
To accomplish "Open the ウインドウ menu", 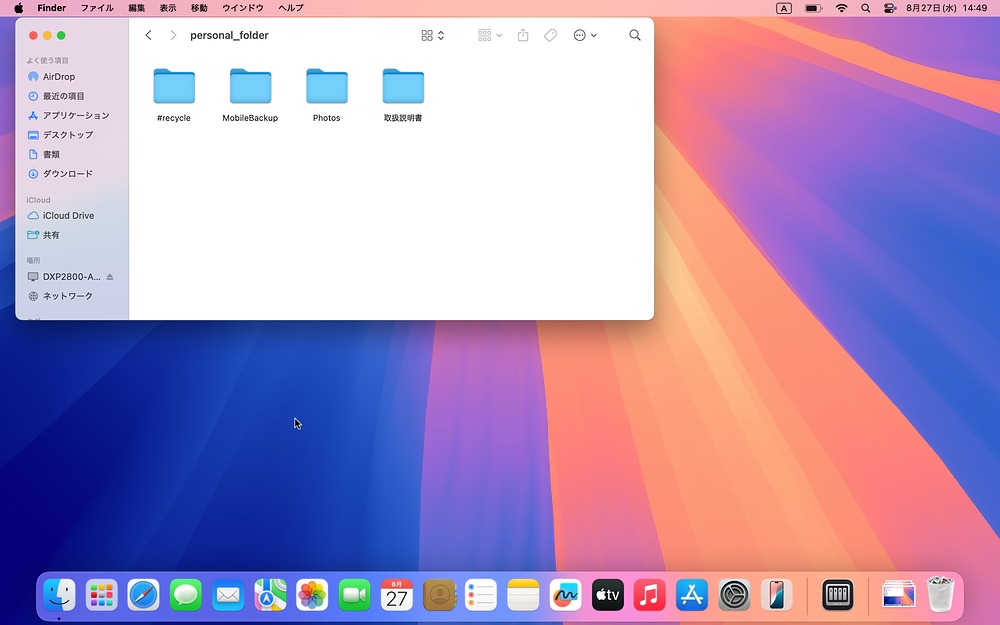I will (x=243, y=8).
